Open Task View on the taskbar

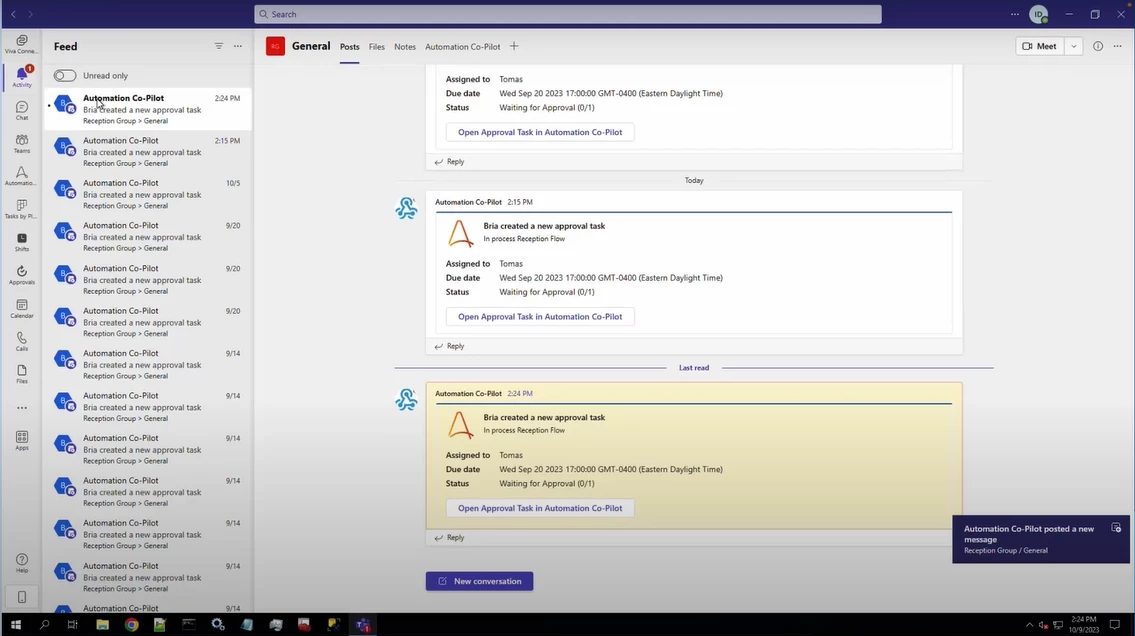pyautogui.click(x=72, y=624)
